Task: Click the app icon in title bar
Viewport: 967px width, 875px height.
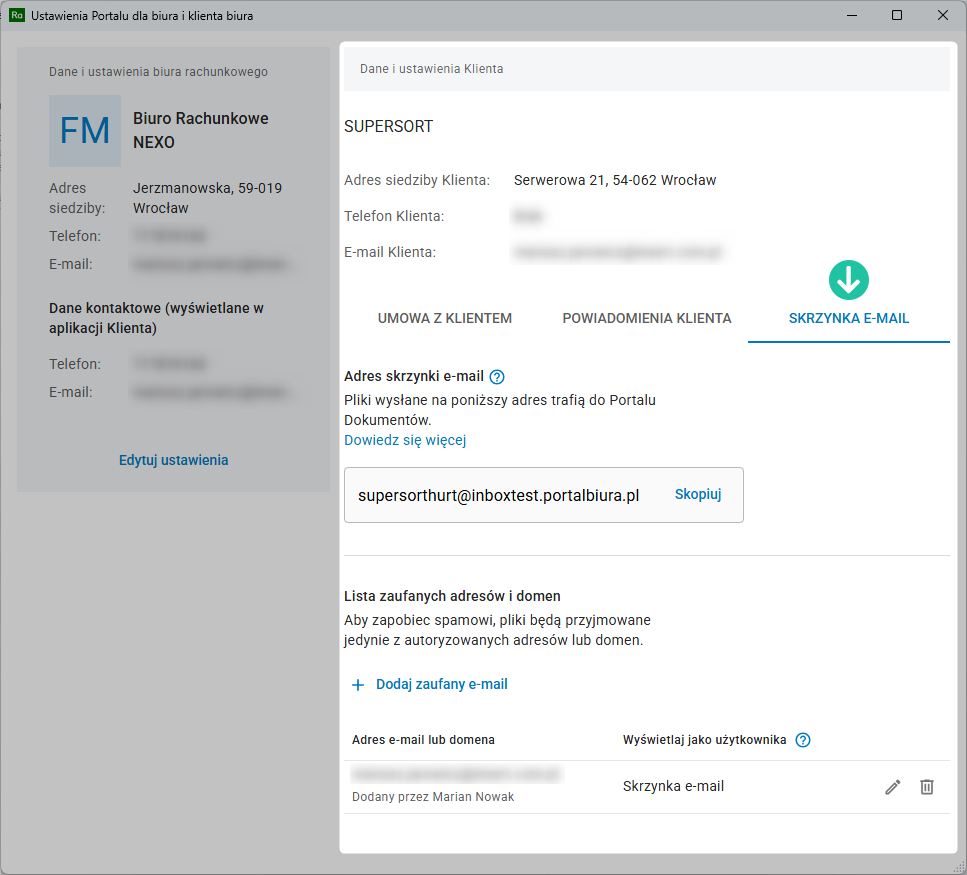Action: tap(16, 16)
